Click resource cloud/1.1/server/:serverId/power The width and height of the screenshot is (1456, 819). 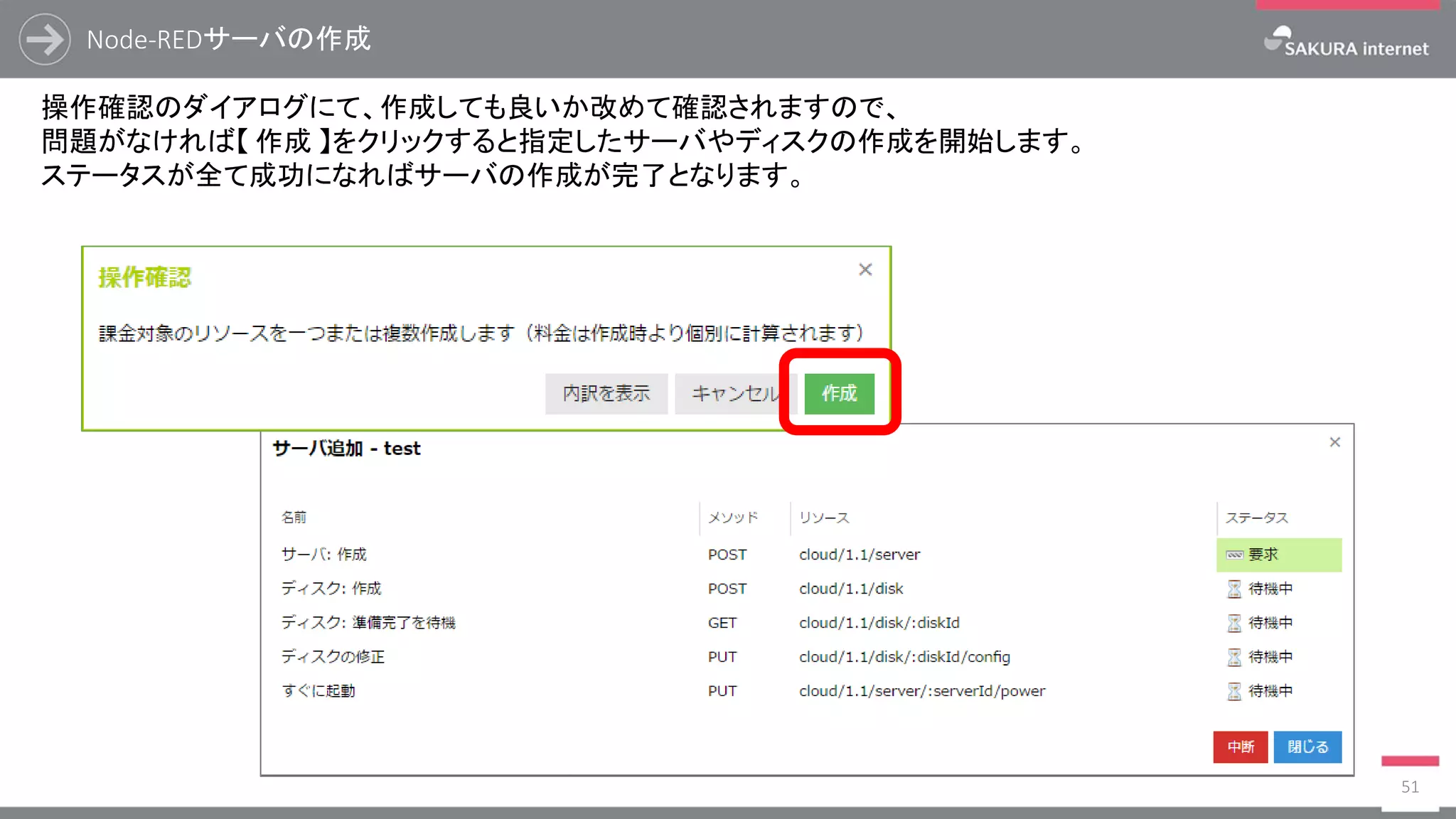tap(922, 691)
